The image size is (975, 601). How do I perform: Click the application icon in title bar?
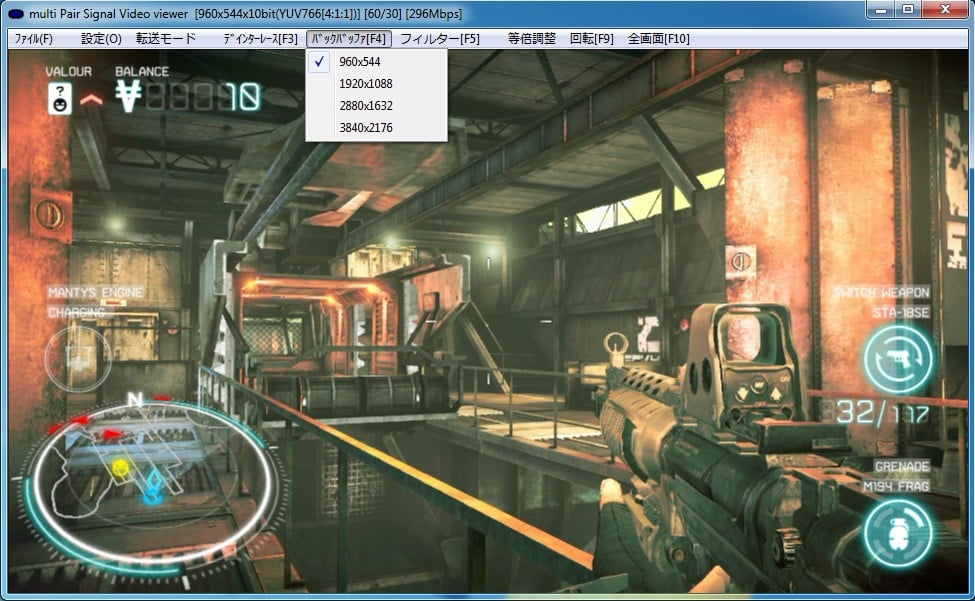(17, 10)
